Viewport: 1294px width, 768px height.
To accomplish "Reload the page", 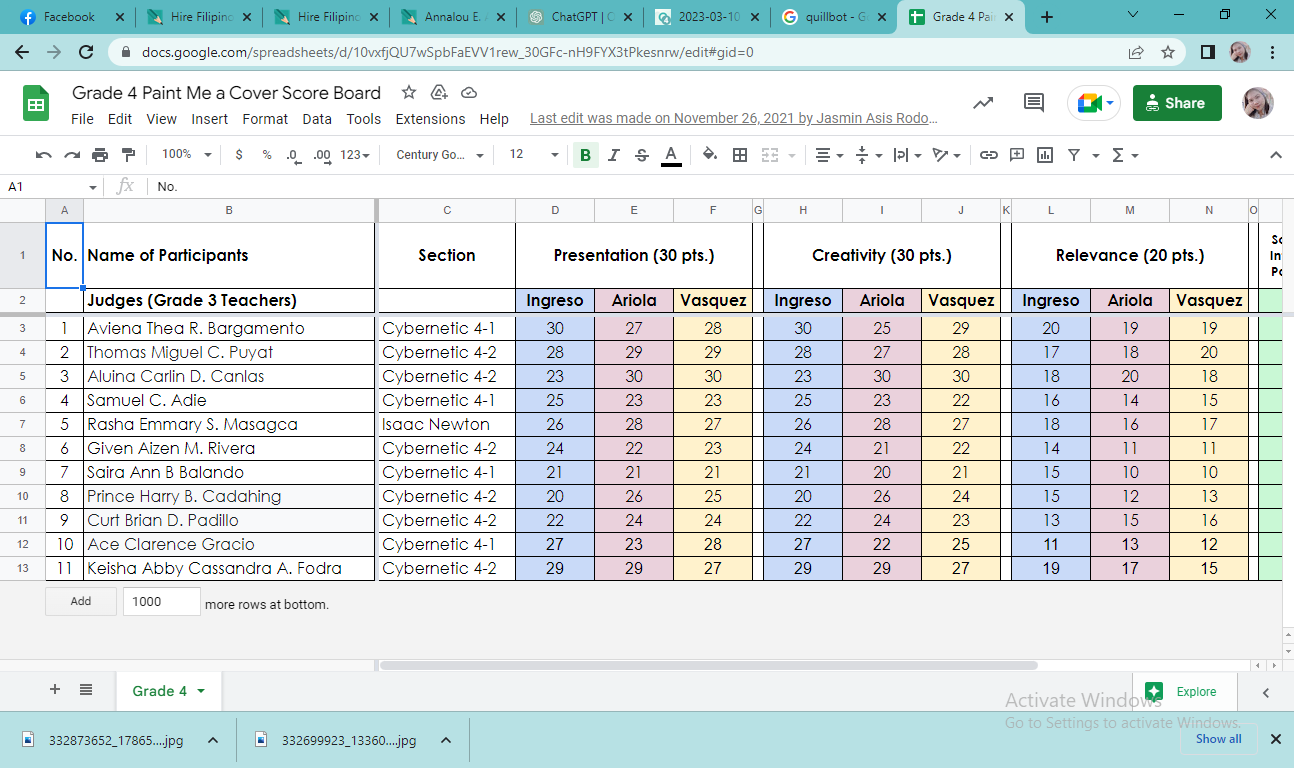I will point(86,52).
